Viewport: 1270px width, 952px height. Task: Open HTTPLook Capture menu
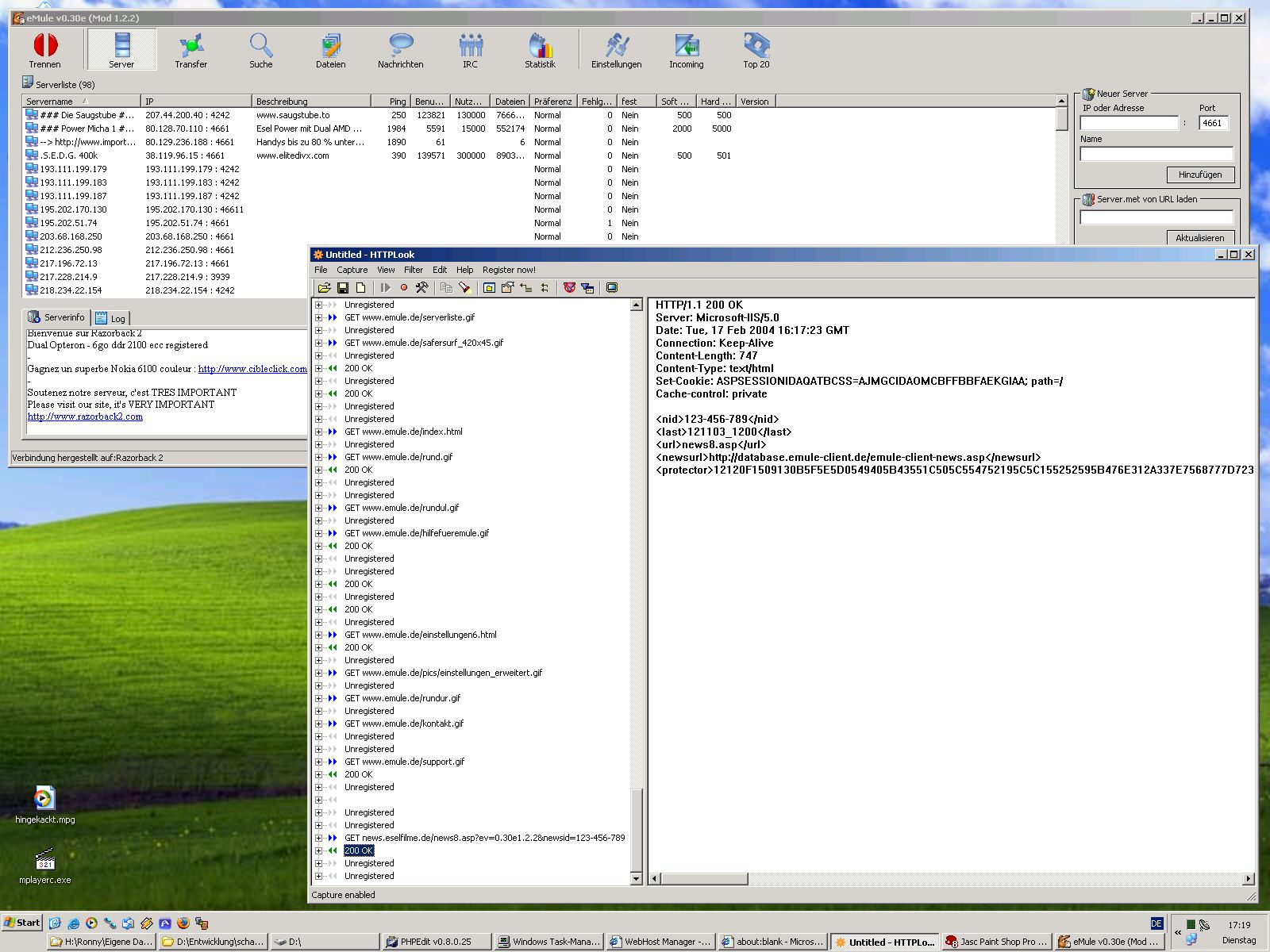tap(352, 270)
